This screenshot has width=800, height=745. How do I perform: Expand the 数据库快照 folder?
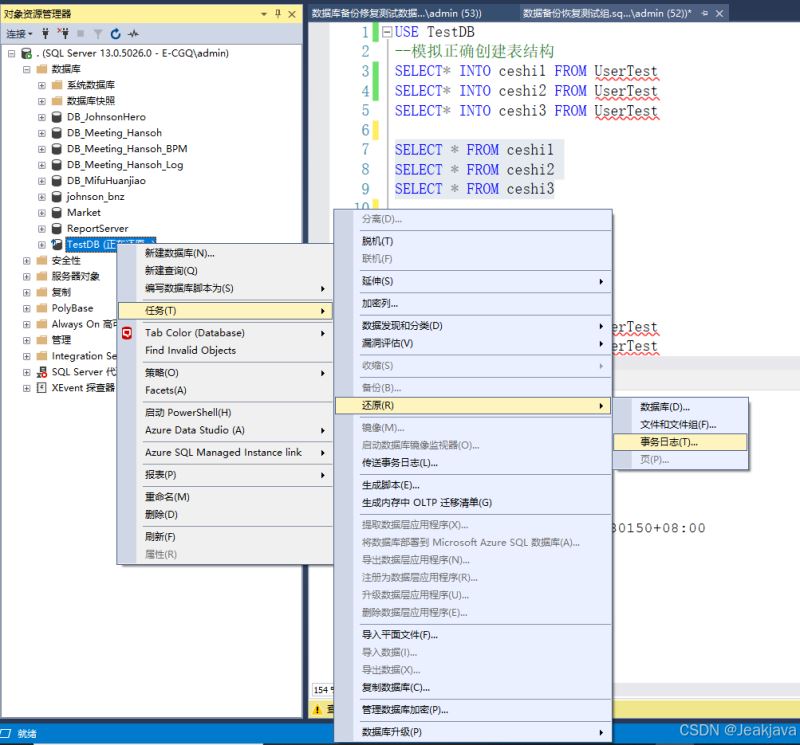(42, 101)
